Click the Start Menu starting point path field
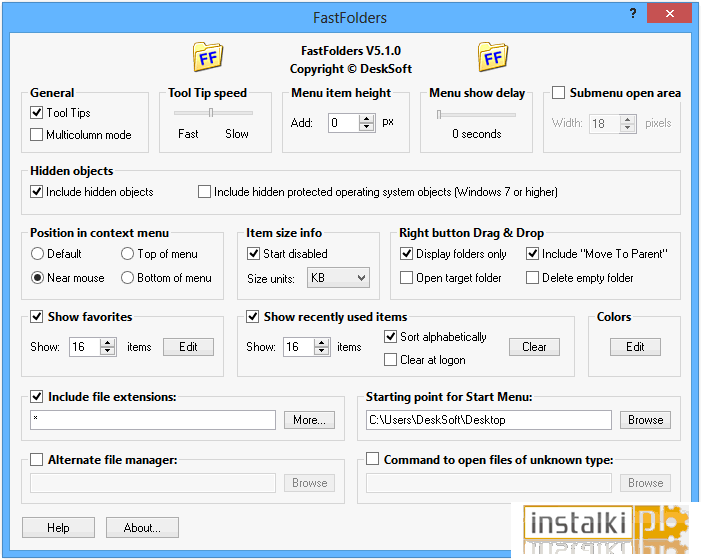 489,420
